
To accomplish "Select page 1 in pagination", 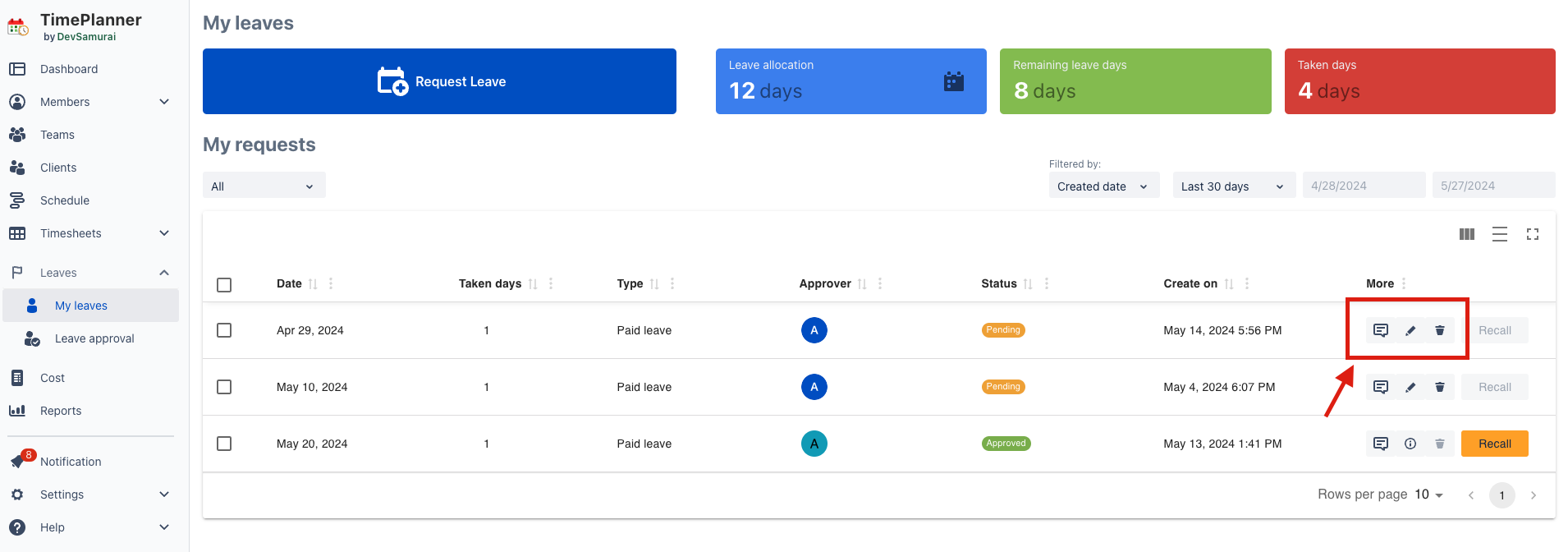I will point(1502,495).
